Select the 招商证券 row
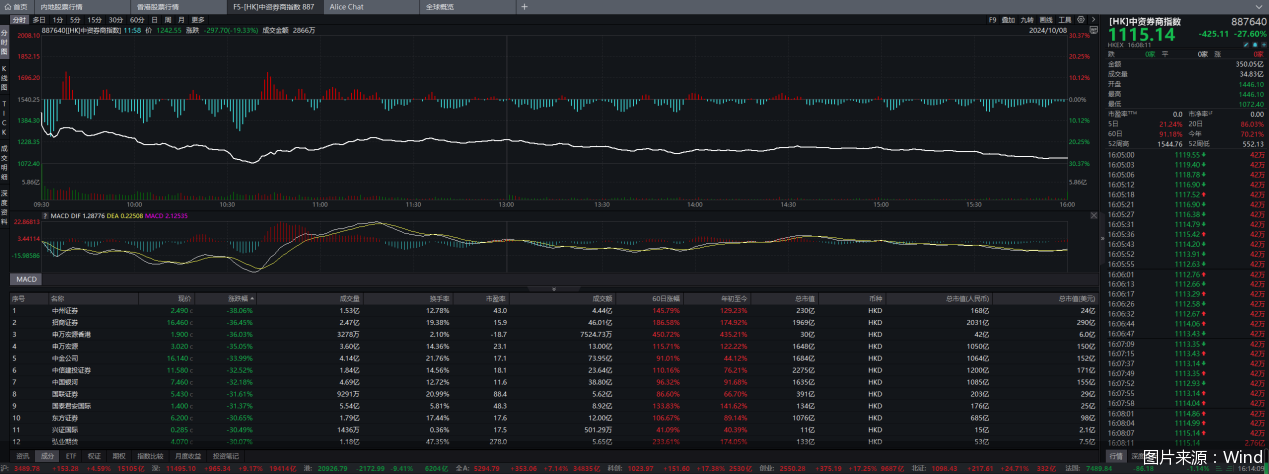Viewport: 1269px width, 474px height. [x=554, y=322]
